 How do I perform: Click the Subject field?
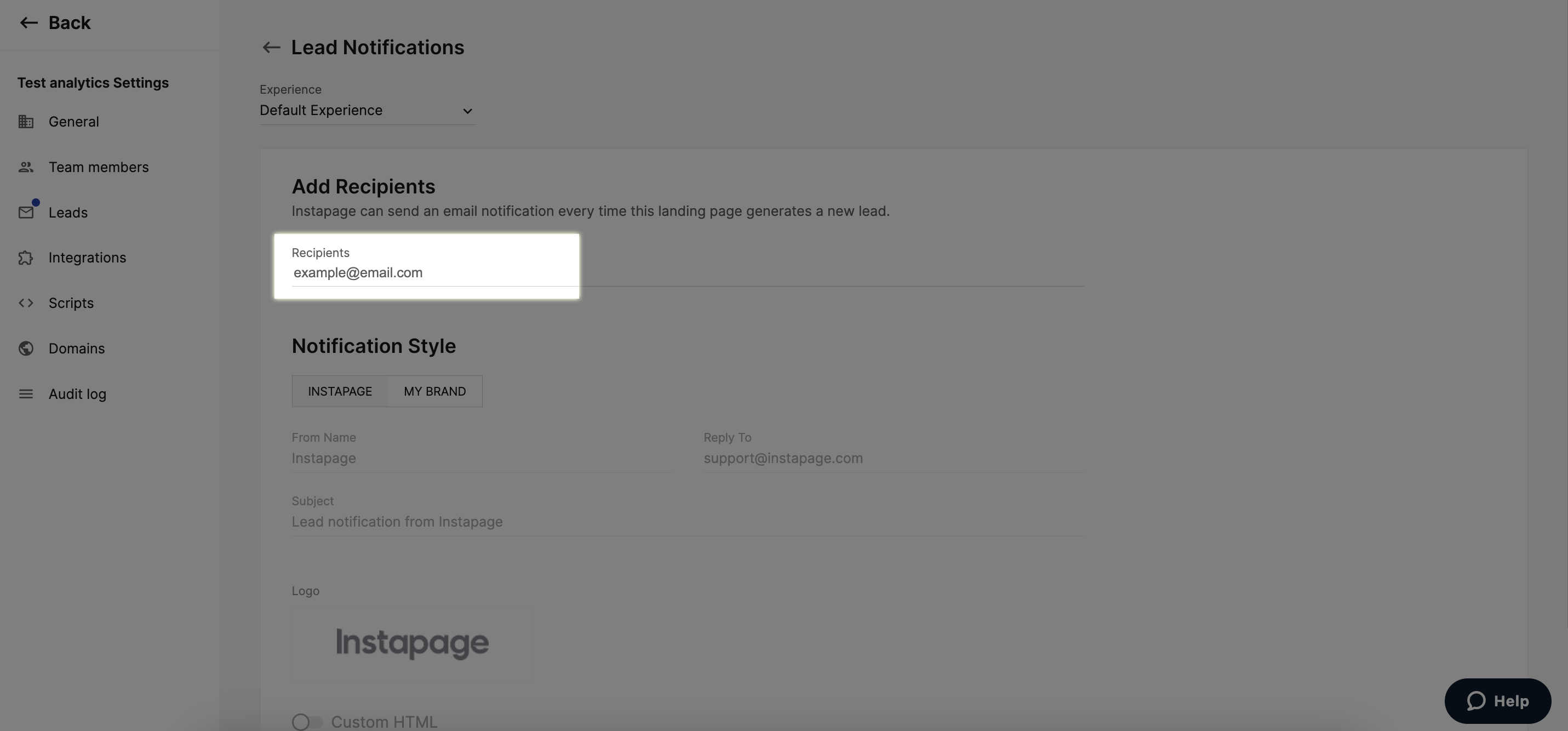[687, 522]
